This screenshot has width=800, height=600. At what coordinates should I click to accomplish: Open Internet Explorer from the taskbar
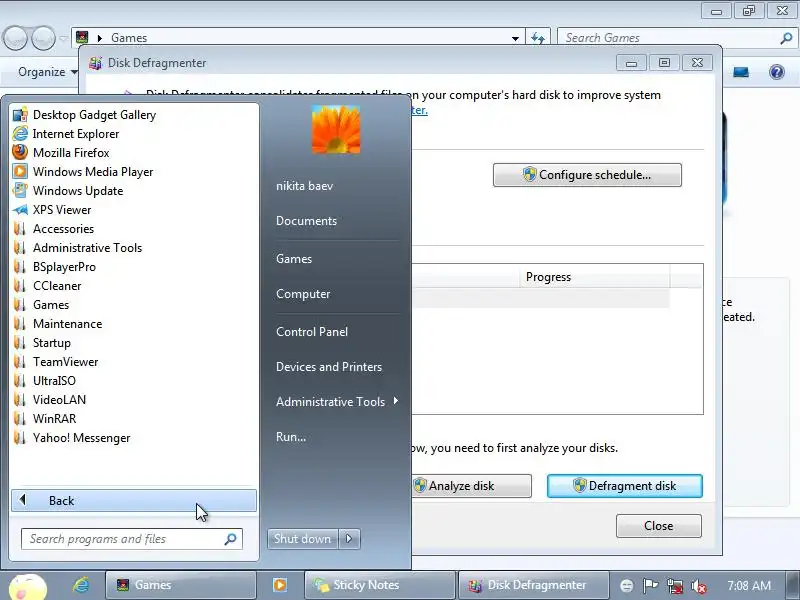point(81,585)
